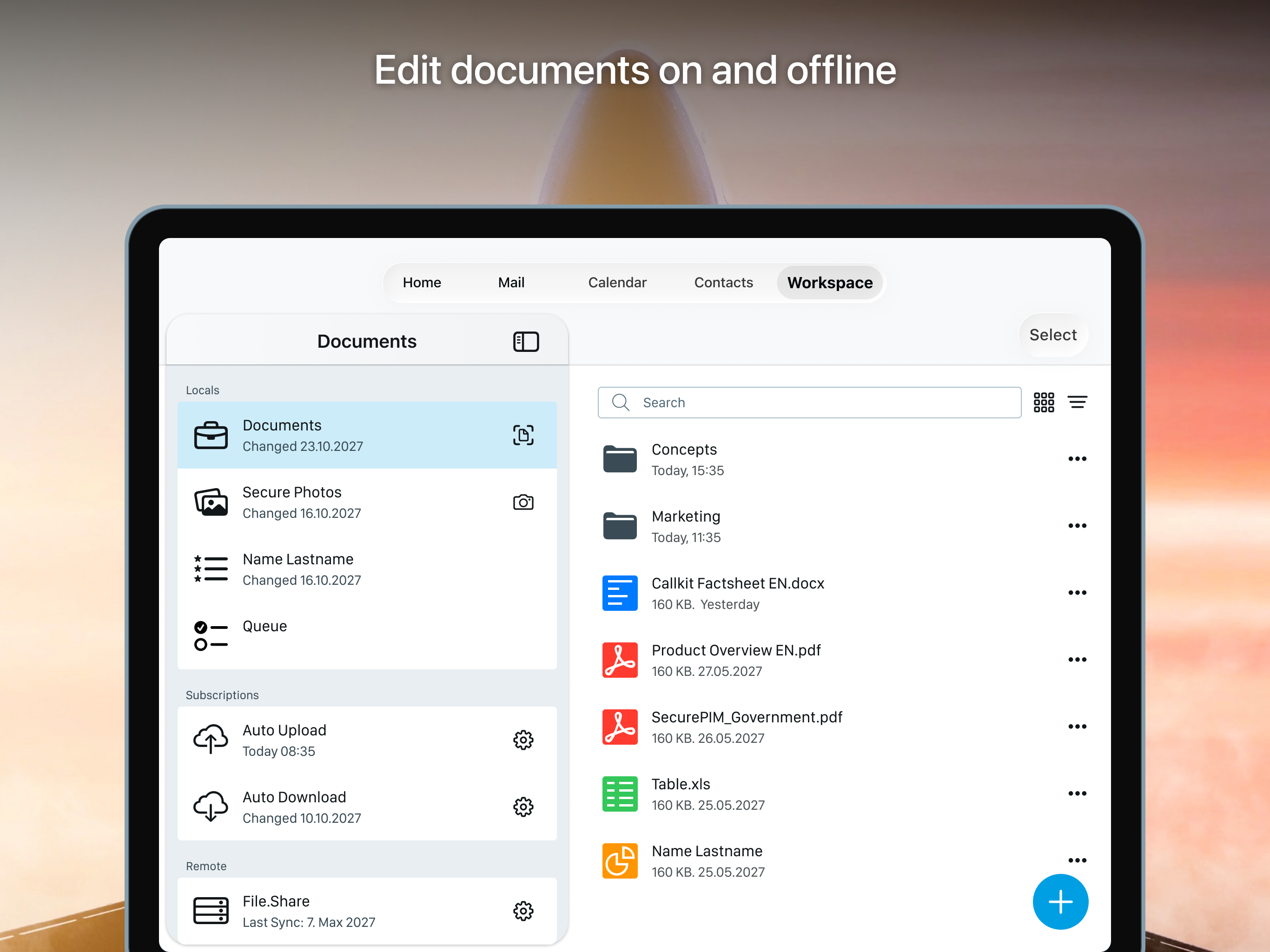
Task: Click the Auto Upload cloud icon
Action: click(211, 740)
